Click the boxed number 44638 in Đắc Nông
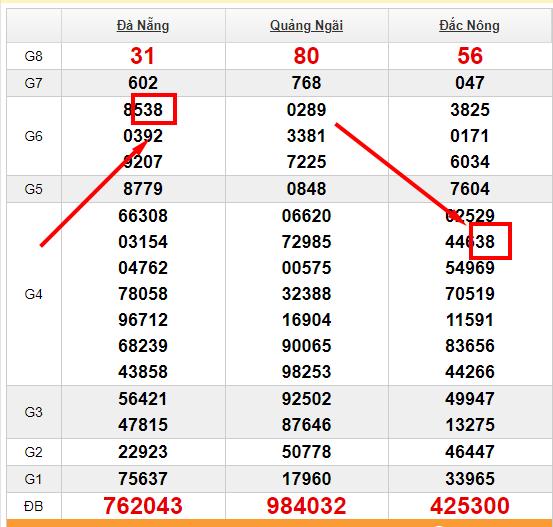This screenshot has width=553, height=527. pyautogui.click(x=470, y=242)
